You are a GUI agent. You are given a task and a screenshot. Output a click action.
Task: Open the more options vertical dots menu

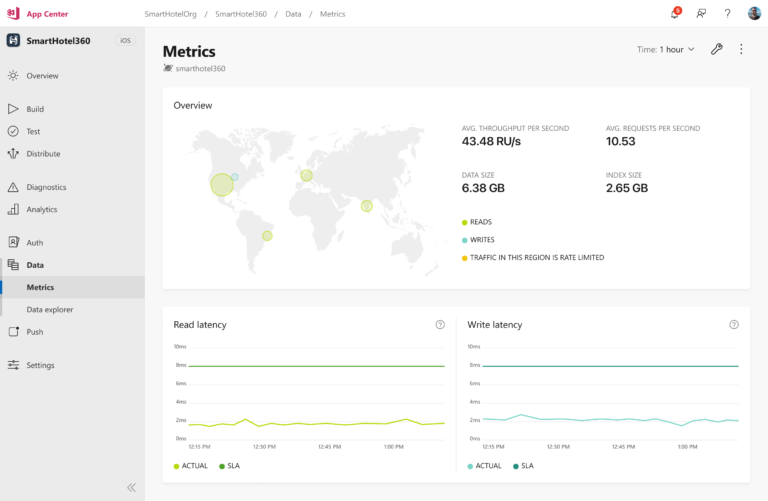(x=741, y=49)
